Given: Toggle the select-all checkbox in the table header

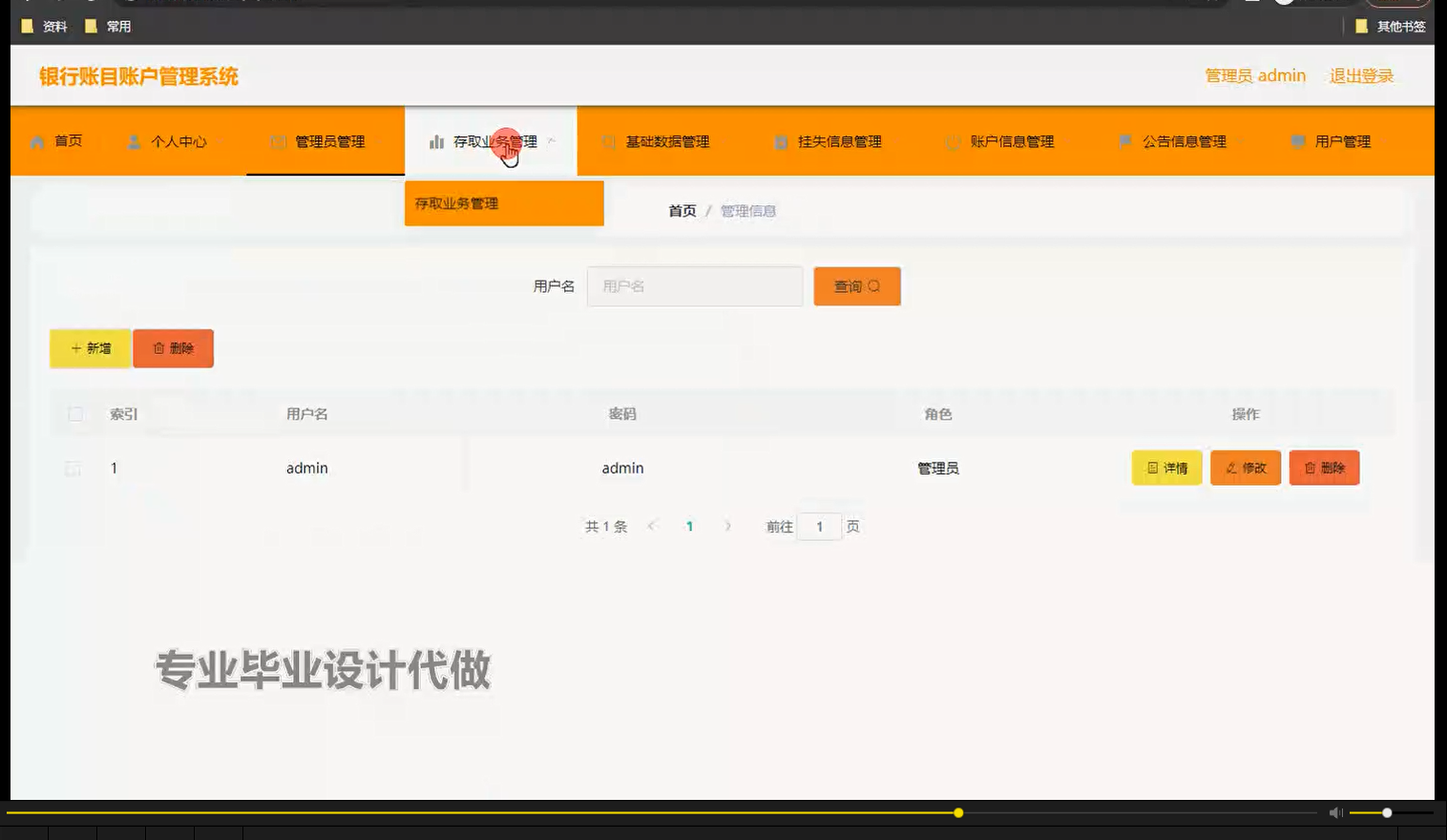Looking at the screenshot, I should tap(76, 413).
